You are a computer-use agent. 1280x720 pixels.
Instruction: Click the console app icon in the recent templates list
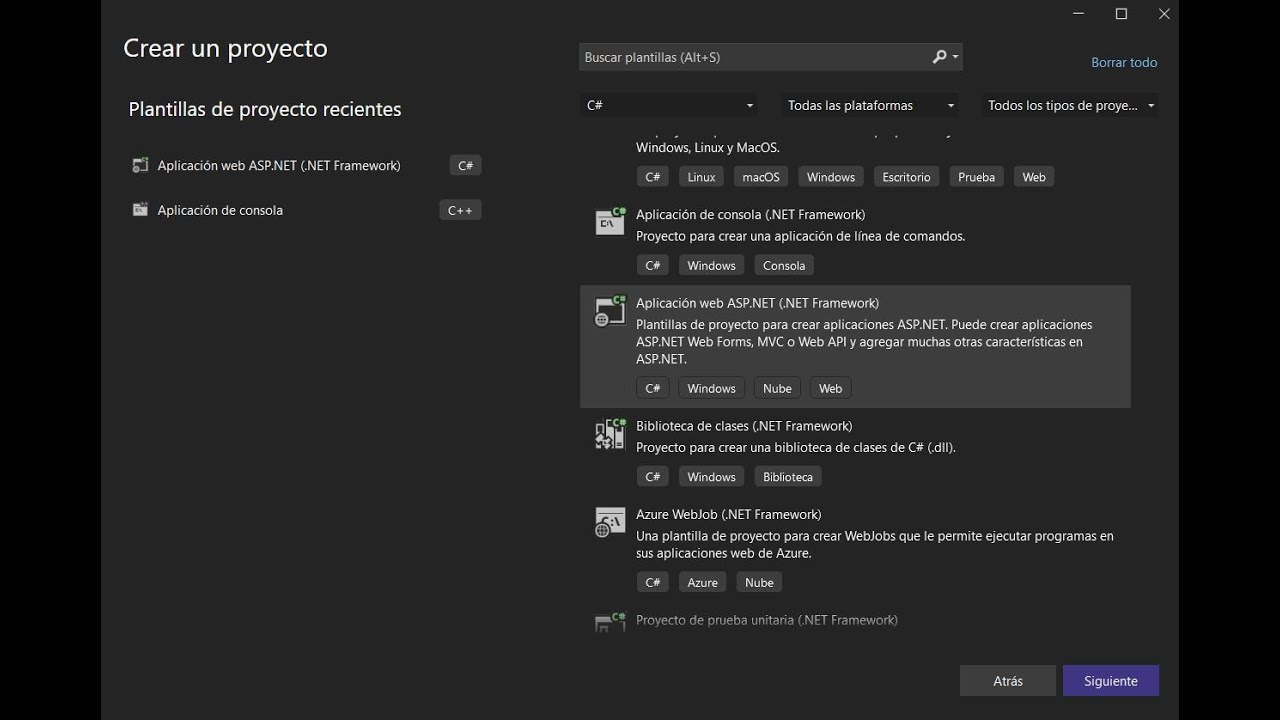pos(140,210)
